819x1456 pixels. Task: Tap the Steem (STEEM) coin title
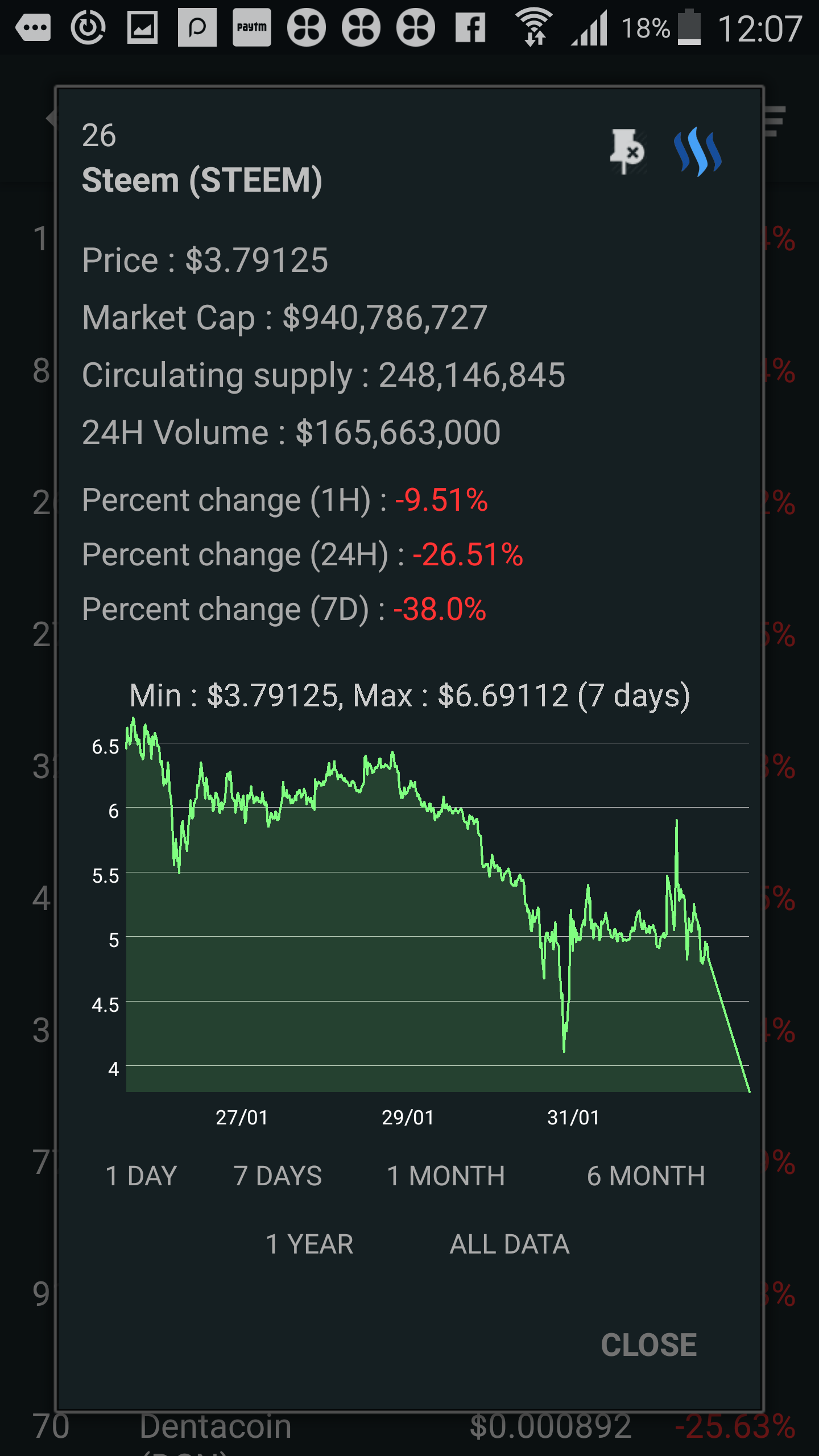[202, 180]
